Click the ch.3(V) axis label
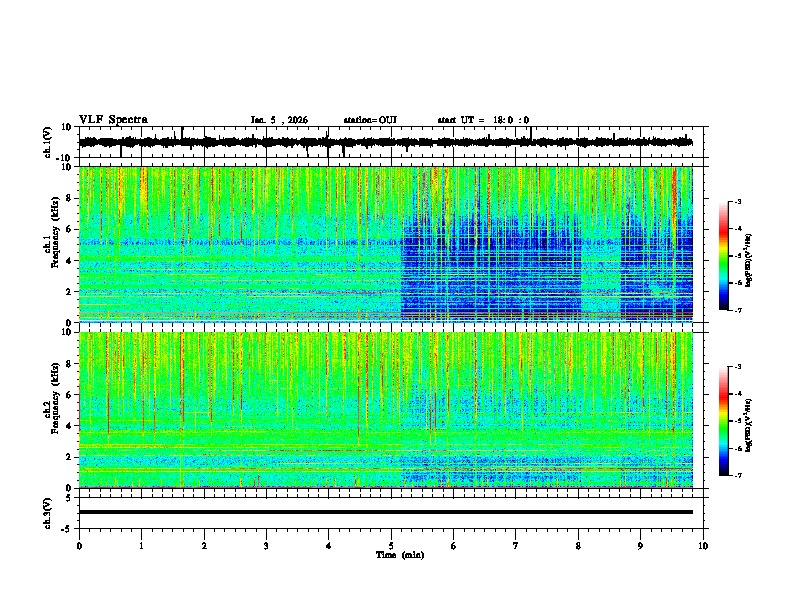Image resolution: width=792 pixels, height=612 pixels. [48, 513]
